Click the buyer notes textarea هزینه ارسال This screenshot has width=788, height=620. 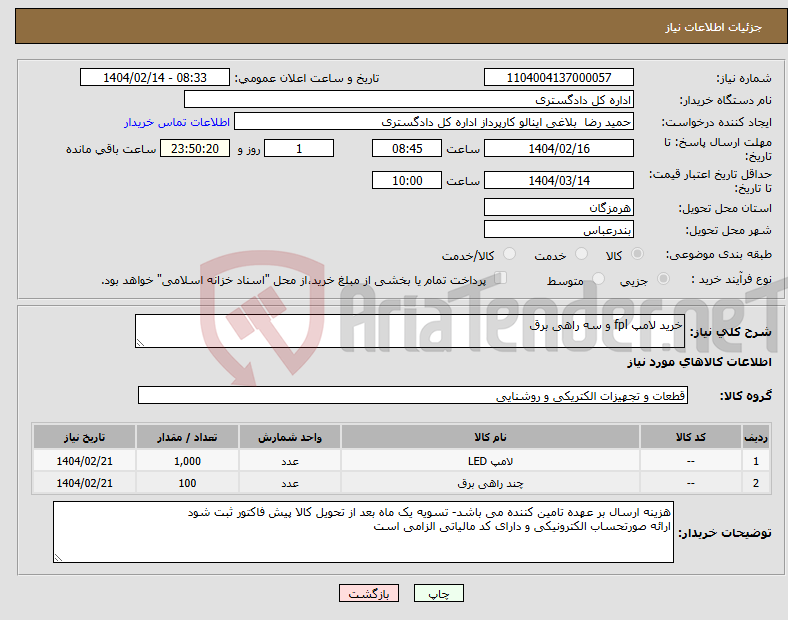(x=363, y=532)
